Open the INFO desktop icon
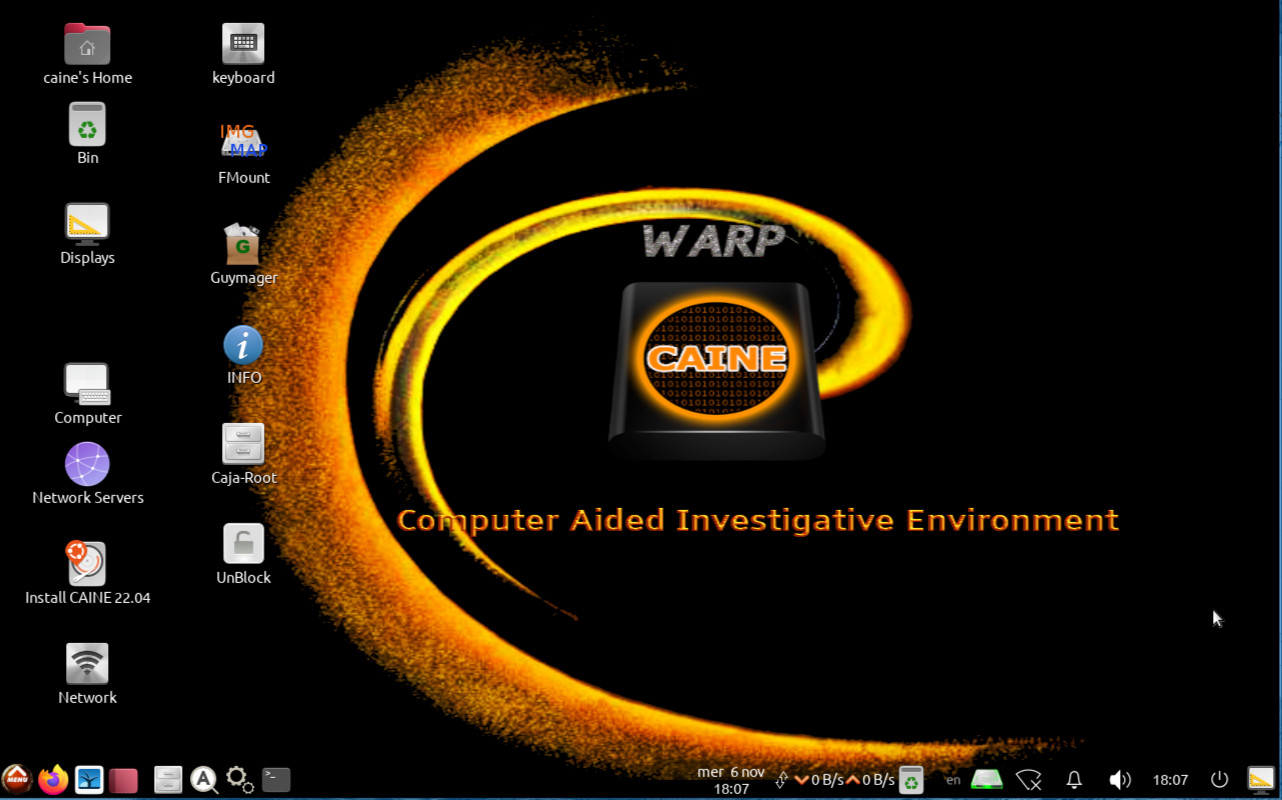Image resolution: width=1282 pixels, height=800 pixels. coord(243,345)
